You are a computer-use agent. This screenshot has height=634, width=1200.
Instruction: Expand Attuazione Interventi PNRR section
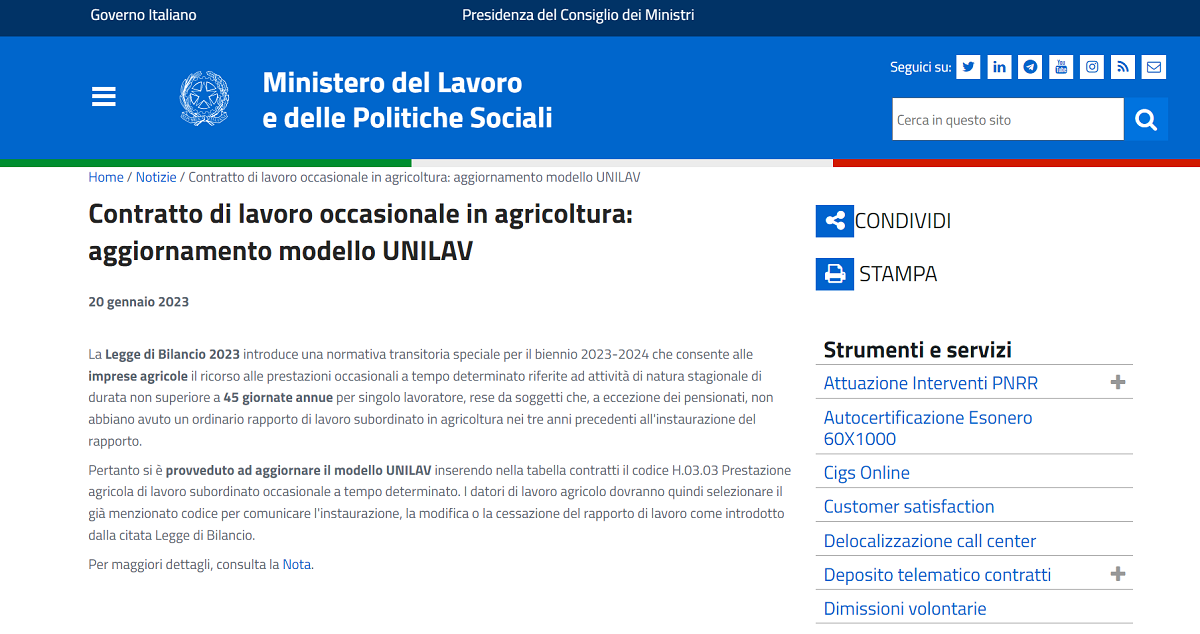(1116, 381)
